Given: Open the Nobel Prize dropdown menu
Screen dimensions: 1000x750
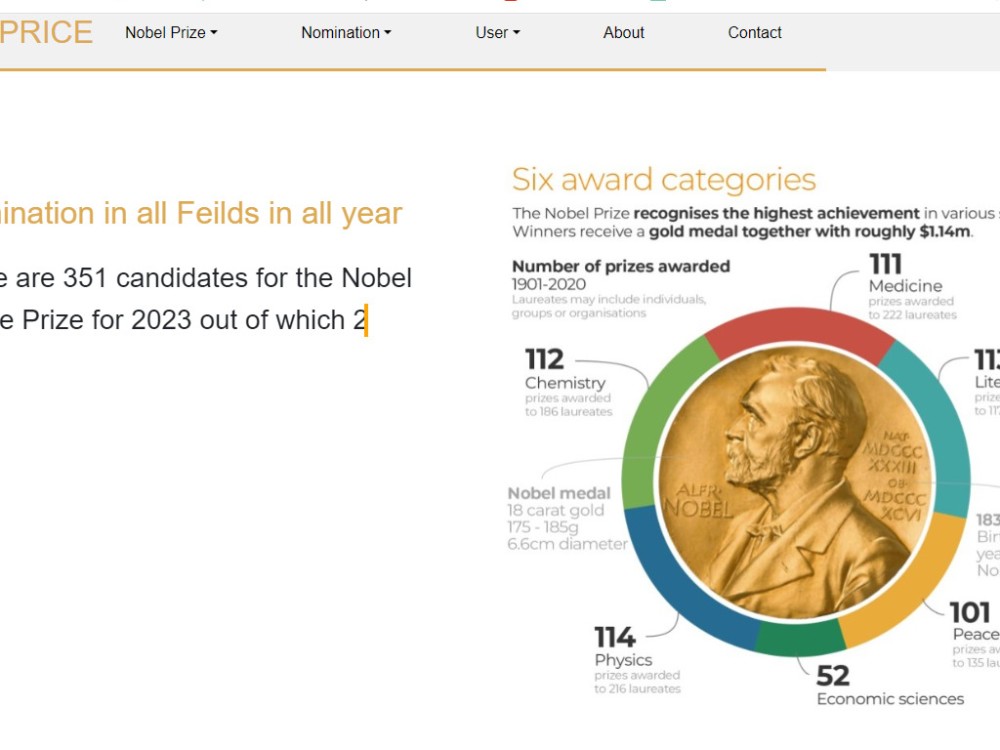Looking at the screenshot, I should point(171,33).
